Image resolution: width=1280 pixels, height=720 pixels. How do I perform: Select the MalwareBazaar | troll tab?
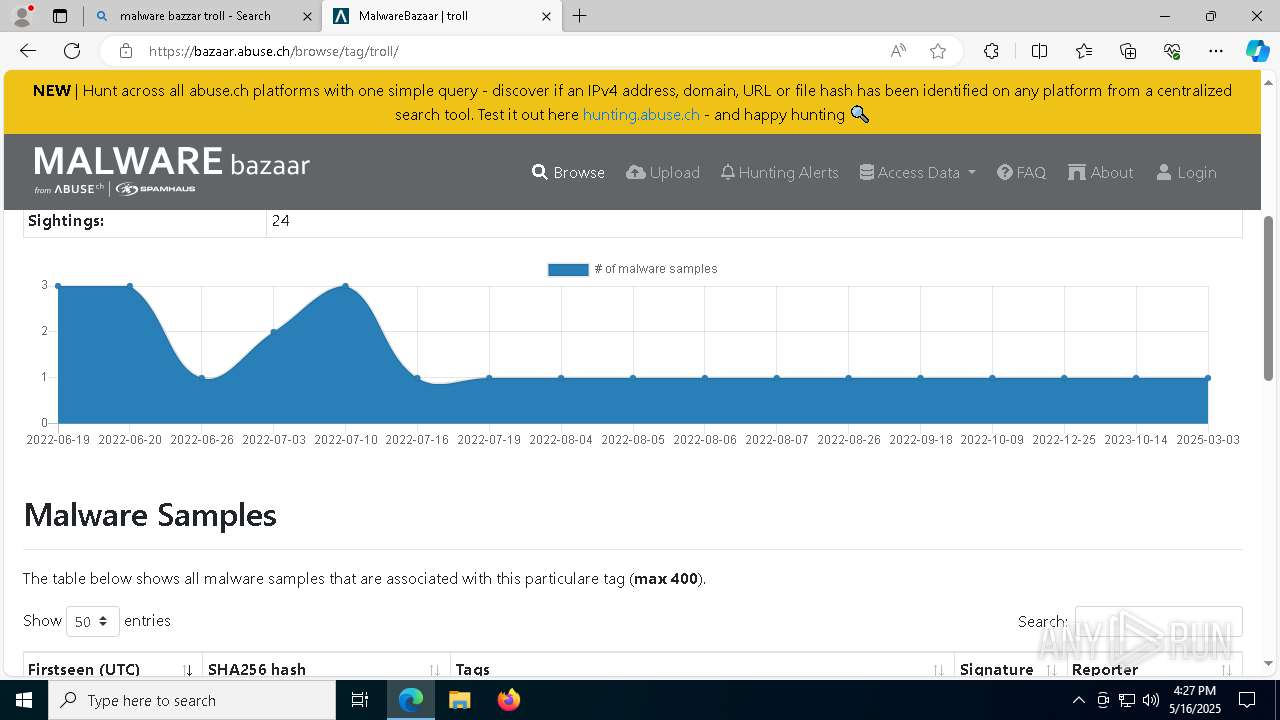[440, 16]
